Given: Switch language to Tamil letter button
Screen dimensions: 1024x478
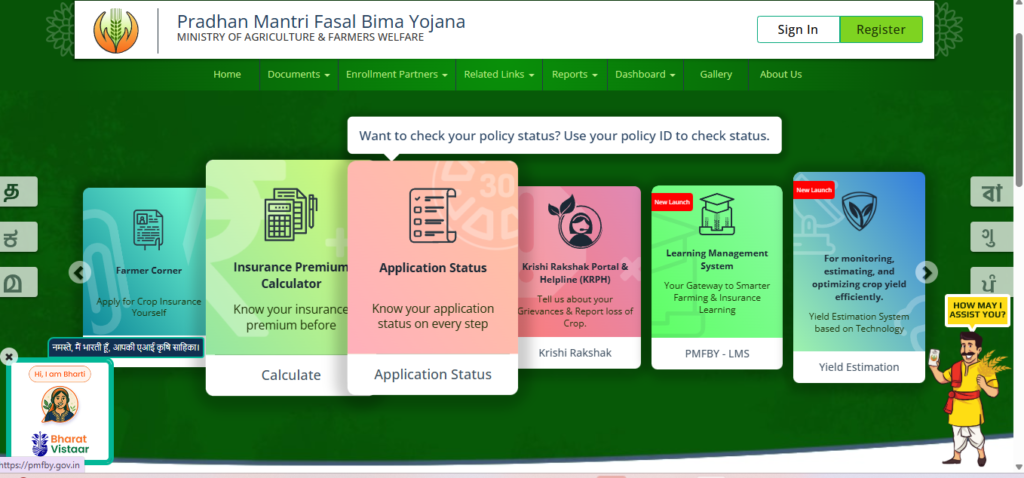Looking at the screenshot, I should point(18,191).
